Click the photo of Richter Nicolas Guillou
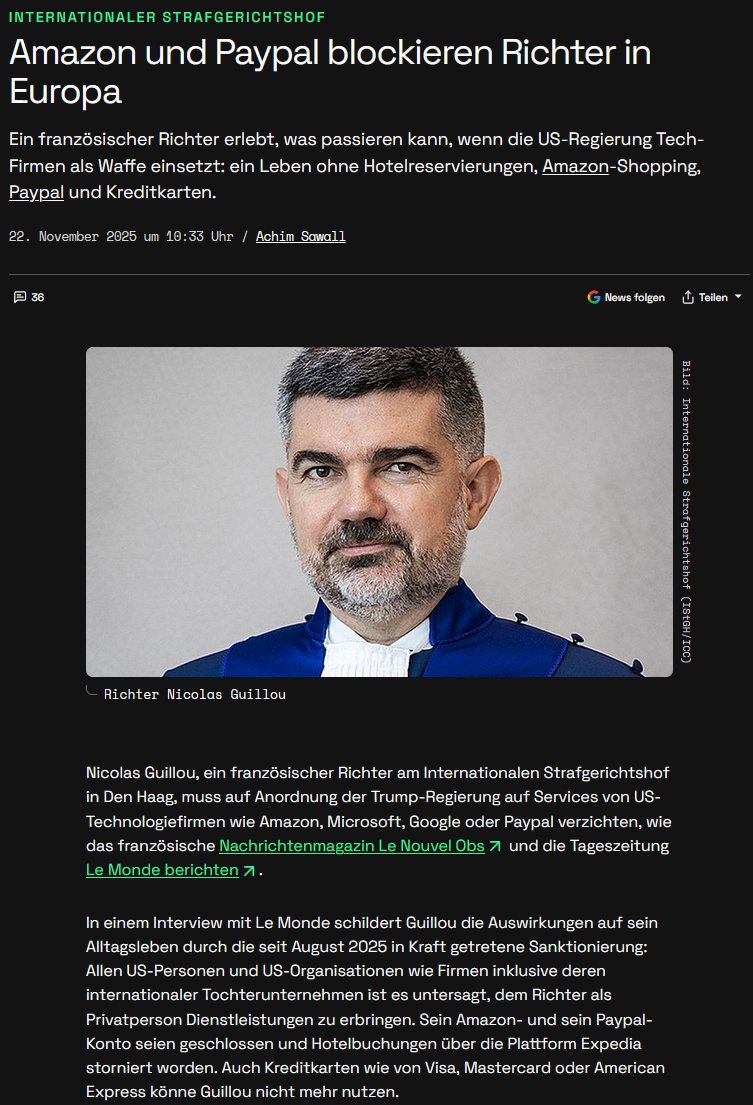The height and width of the screenshot is (1105, 753). pyautogui.click(x=379, y=512)
